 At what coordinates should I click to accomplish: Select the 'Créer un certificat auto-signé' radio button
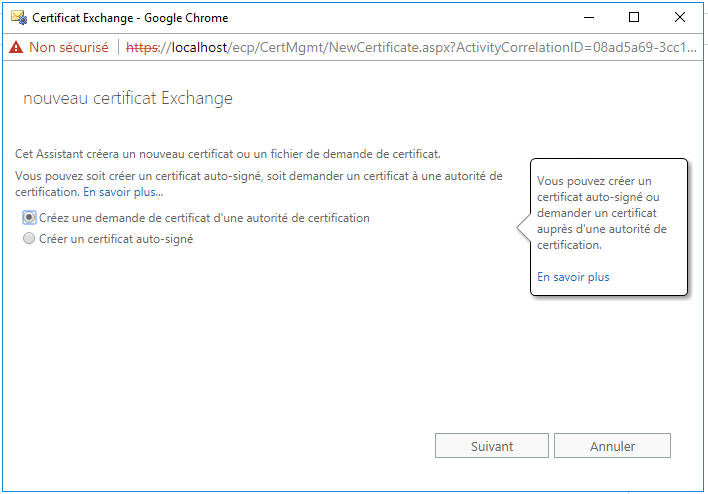29,238
